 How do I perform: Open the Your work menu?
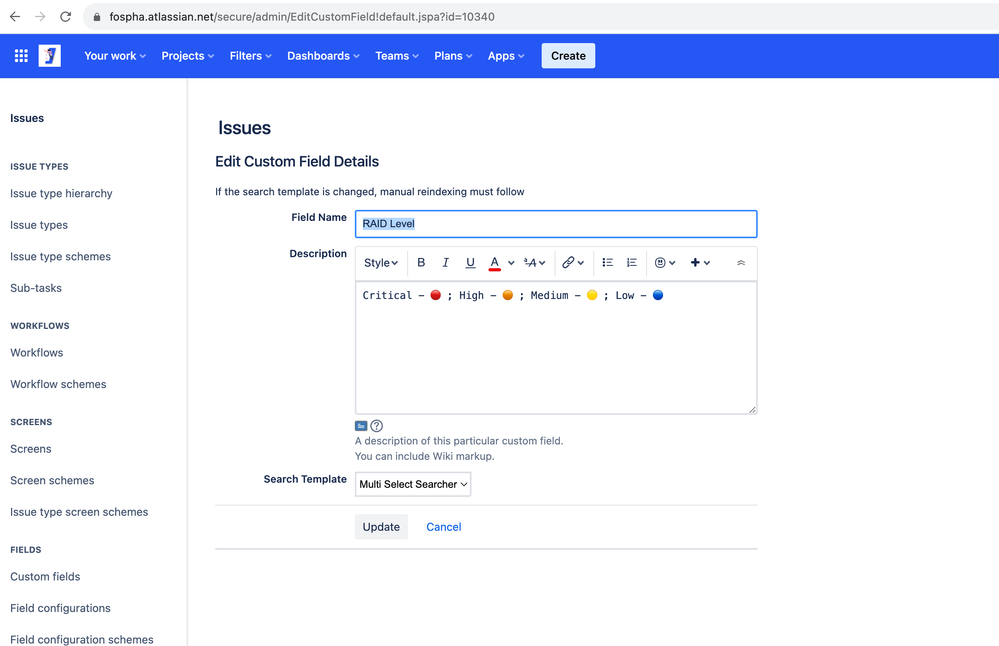115,56
